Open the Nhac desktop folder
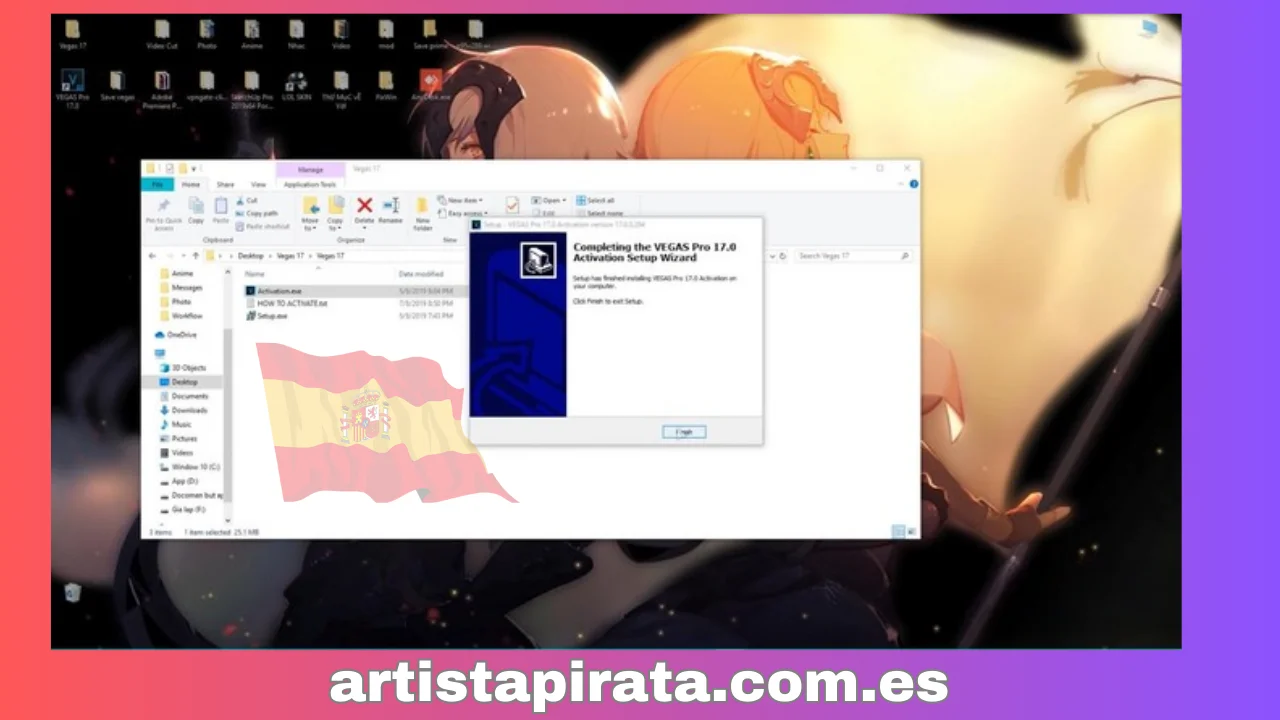1280x720 pixels. click(296, 36)
